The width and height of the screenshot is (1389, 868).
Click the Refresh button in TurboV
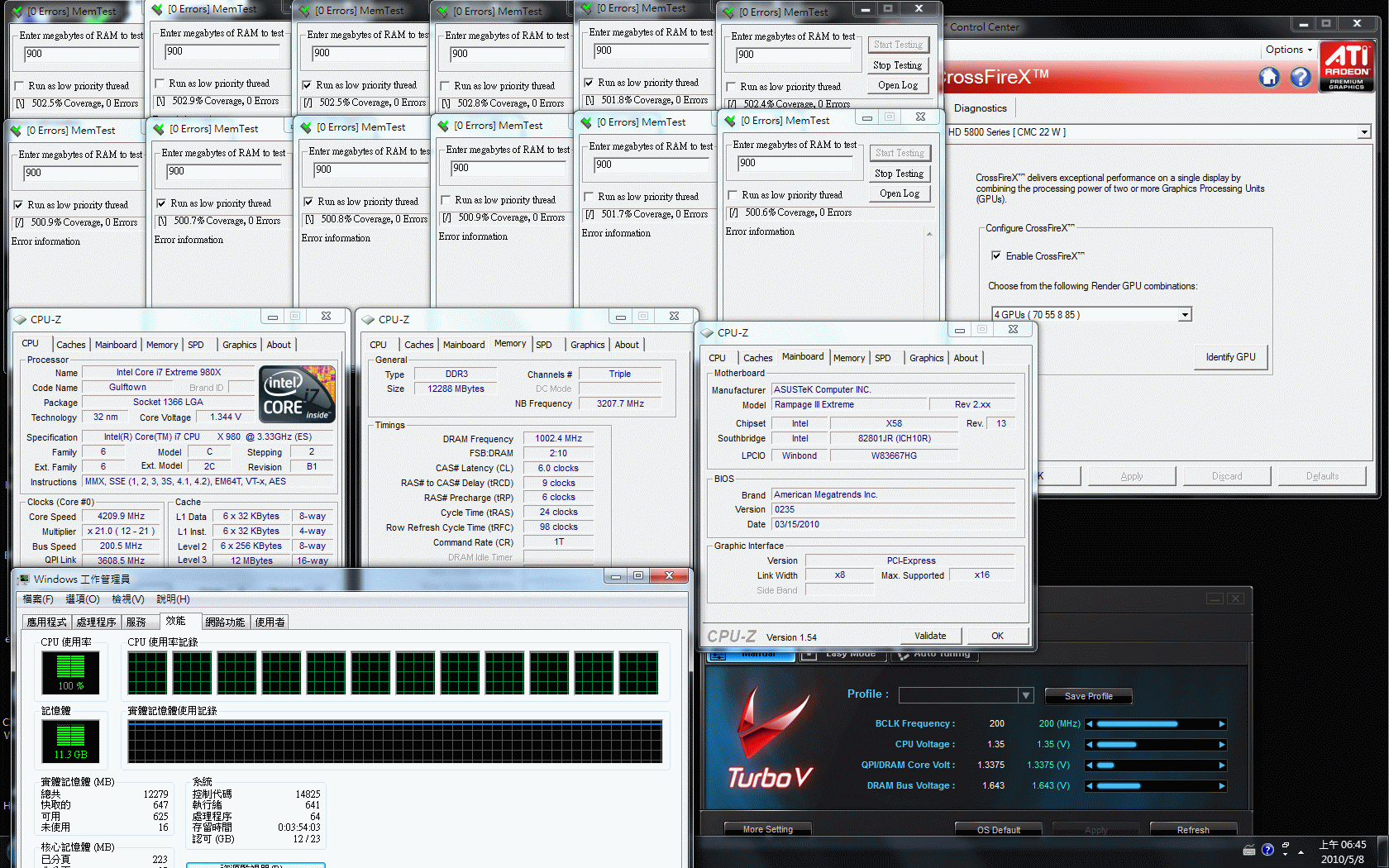1193,829
